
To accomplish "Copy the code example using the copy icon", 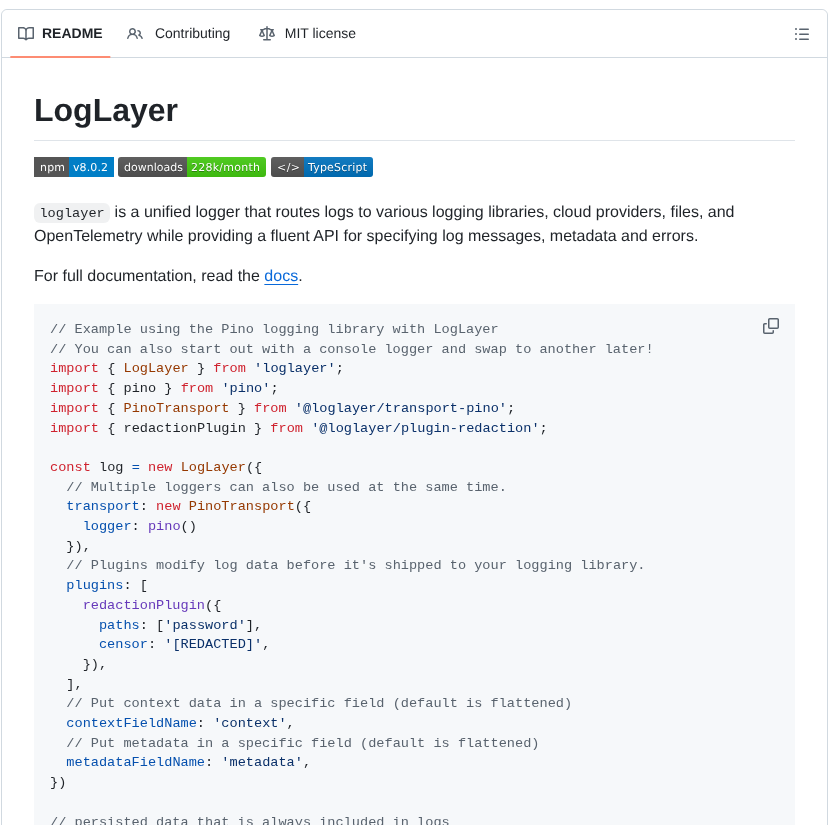I will [x=770, y=326].
